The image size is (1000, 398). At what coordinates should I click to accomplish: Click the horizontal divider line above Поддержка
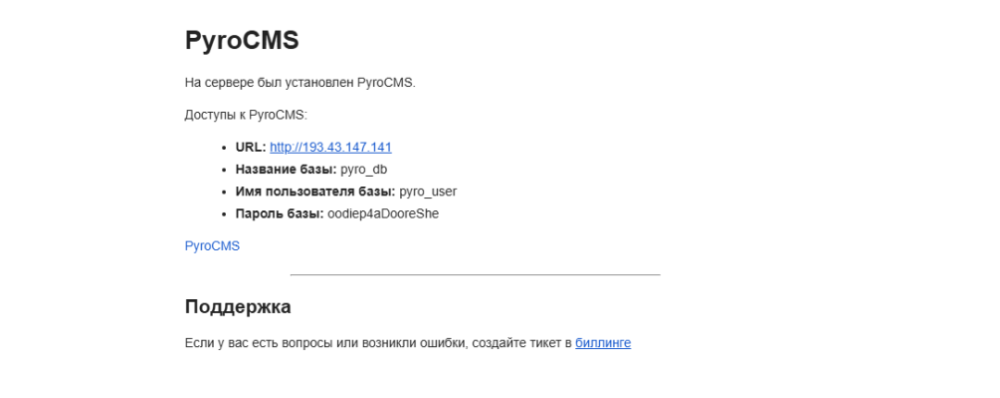click(x=475, y=275)
